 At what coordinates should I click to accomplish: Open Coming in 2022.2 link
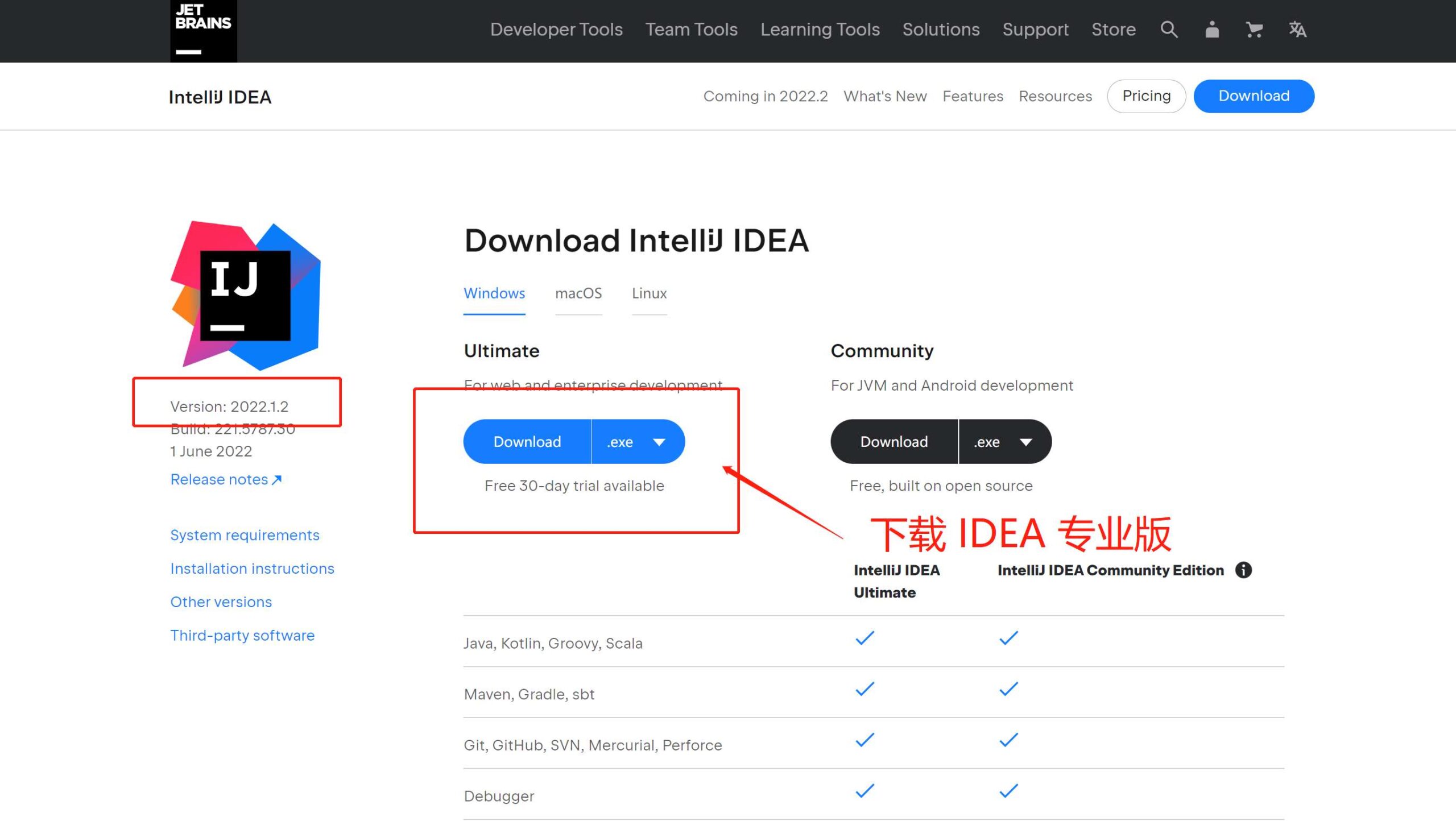pyautogui.click(x=765, y=97)
